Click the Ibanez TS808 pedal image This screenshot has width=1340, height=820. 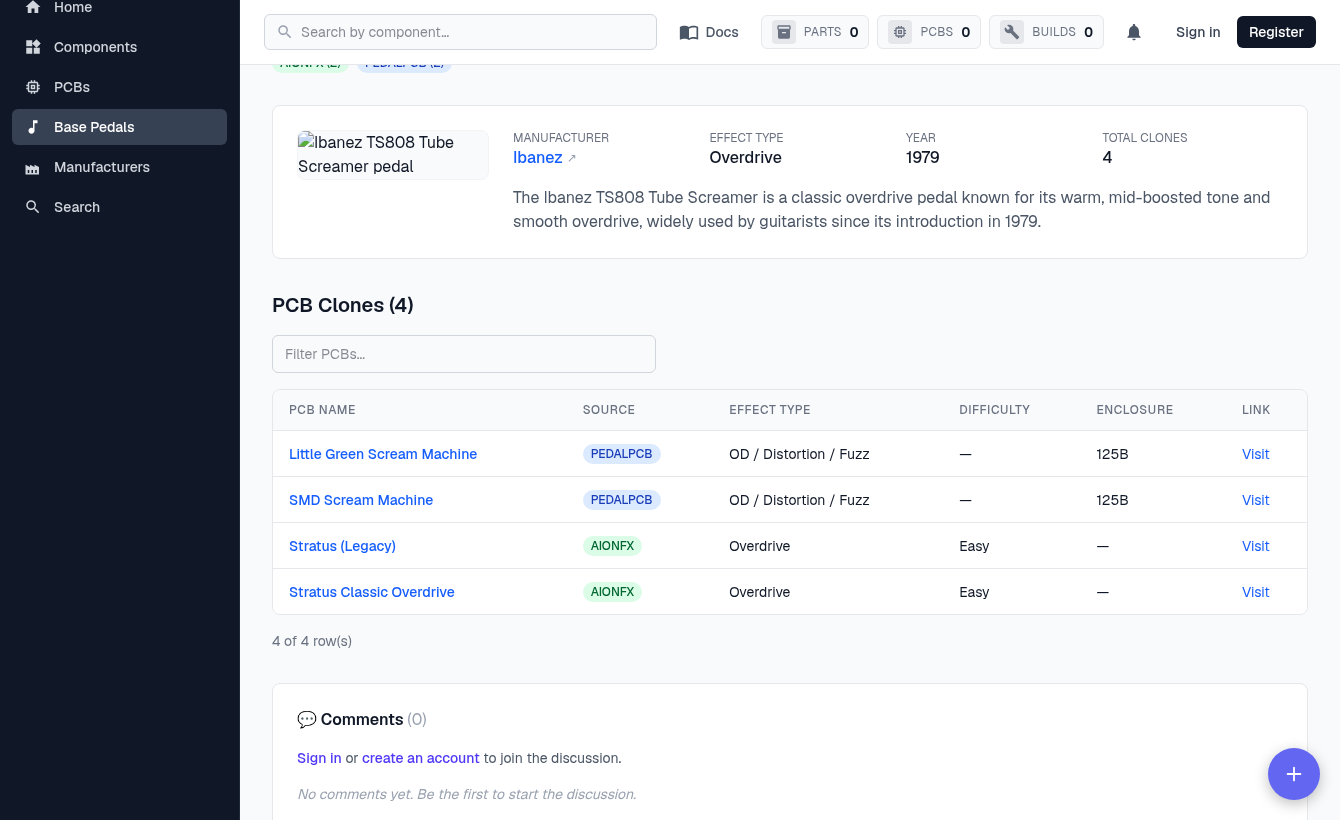point(393,154)
